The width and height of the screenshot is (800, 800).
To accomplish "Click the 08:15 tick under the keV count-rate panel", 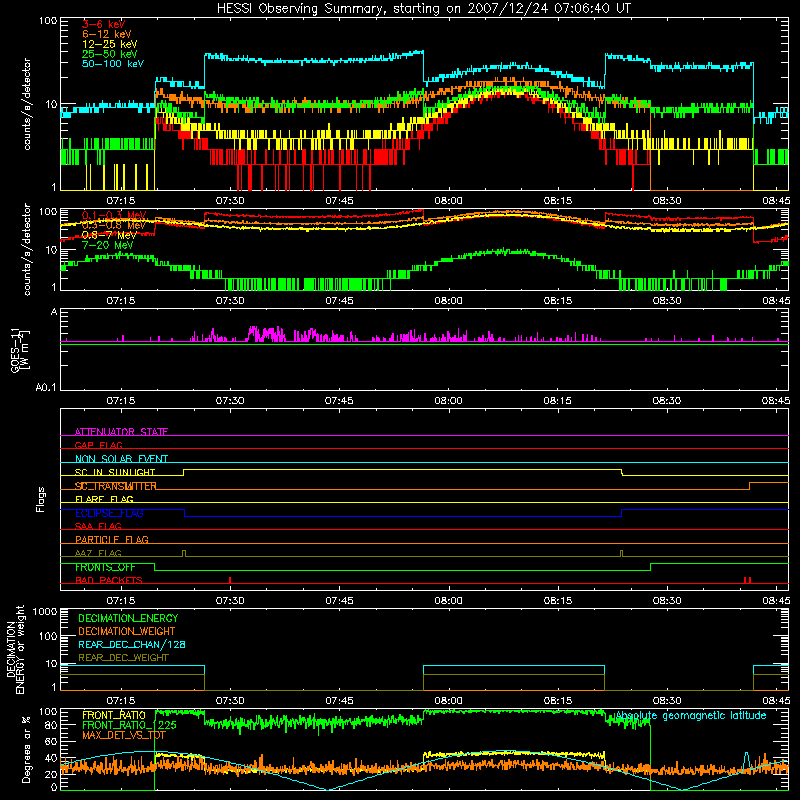I will [x=558, y=201].
